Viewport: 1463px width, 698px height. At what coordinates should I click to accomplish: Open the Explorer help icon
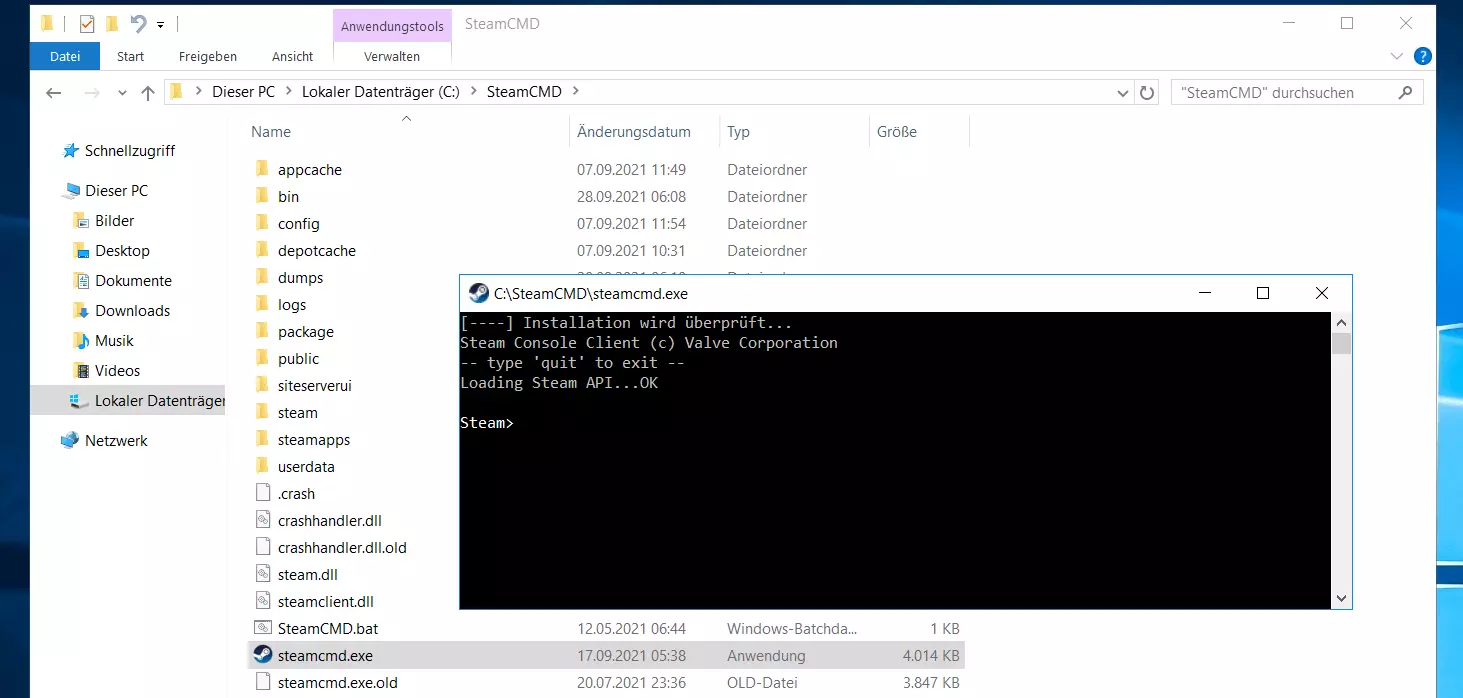(x=1423, y=56)
